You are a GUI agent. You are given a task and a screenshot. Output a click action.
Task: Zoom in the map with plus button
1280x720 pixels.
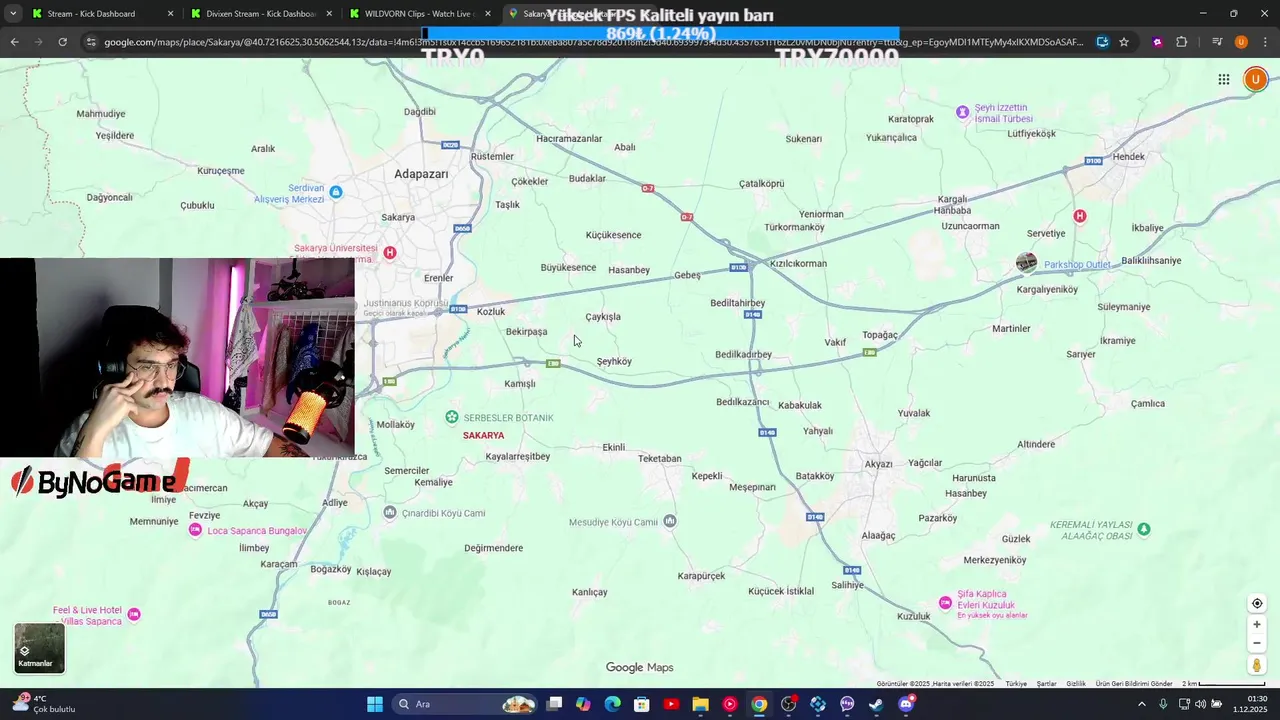pyautogui.click(x=1257, y=625)
